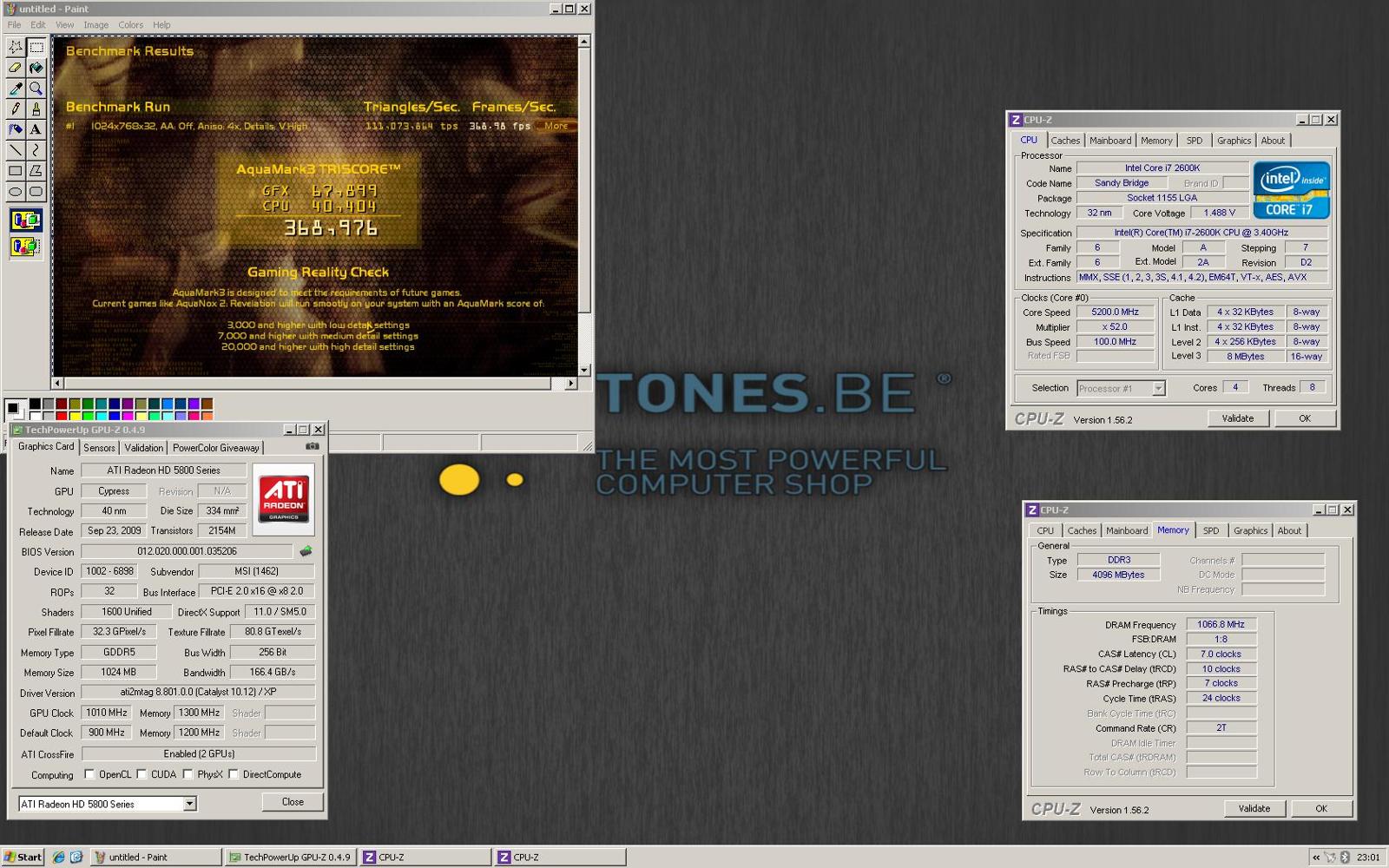Pick the Airbrush spray can tool
The image size is (1389, 868).
[15, 130]
